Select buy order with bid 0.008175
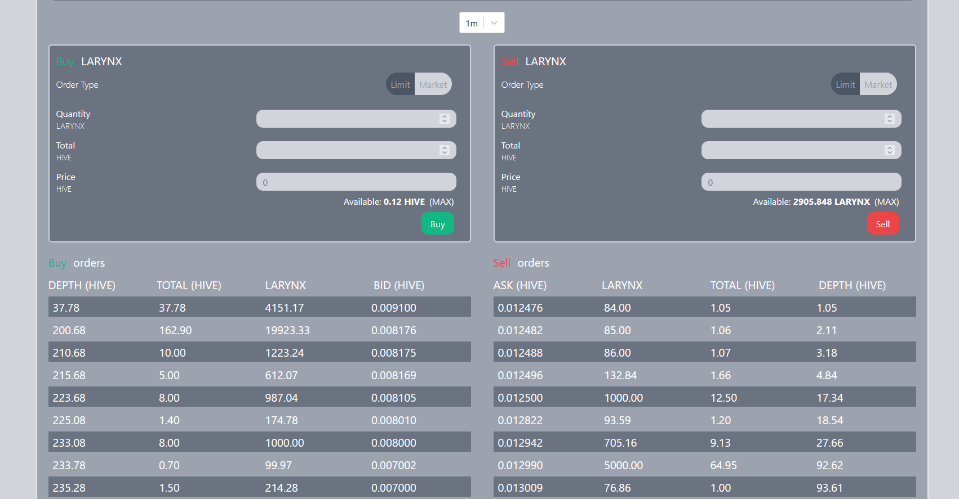This screenshot has width=959, height=499. pyautogui.click(x=259, y=353)
